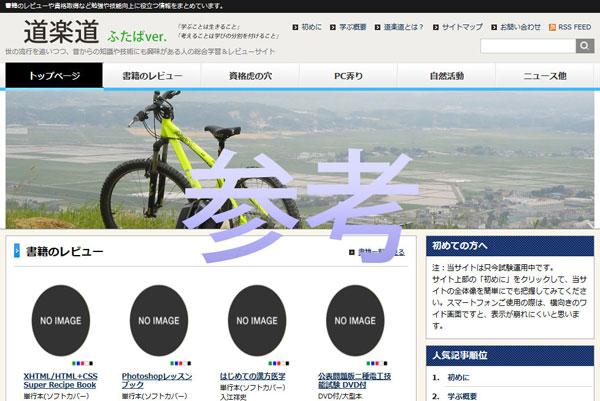Click the arrow icon beside 道楽道とは？
Viewport: 600px width, 401px height.
(377, 27)
